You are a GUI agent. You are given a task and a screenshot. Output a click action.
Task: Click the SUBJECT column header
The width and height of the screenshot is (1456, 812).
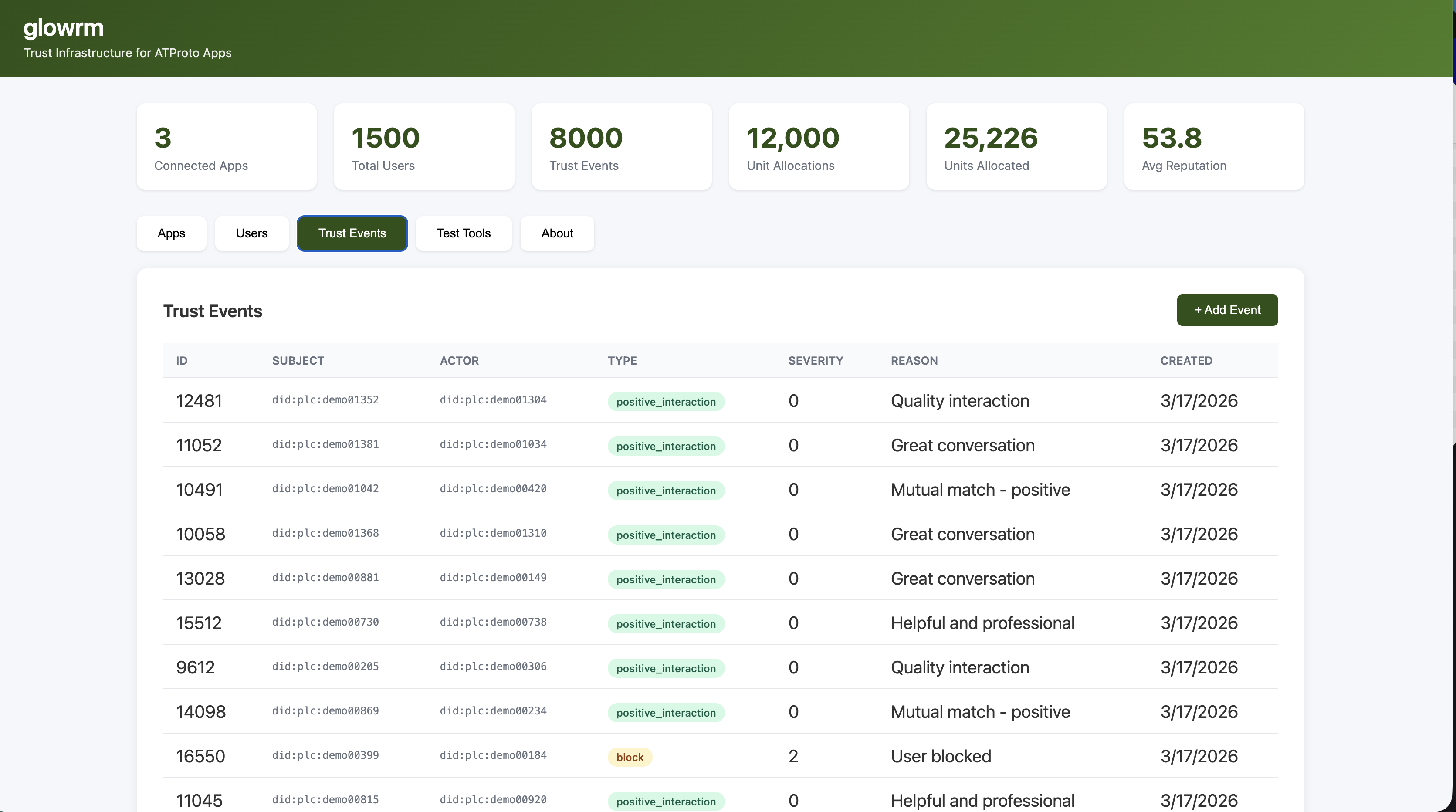point(298,361)
